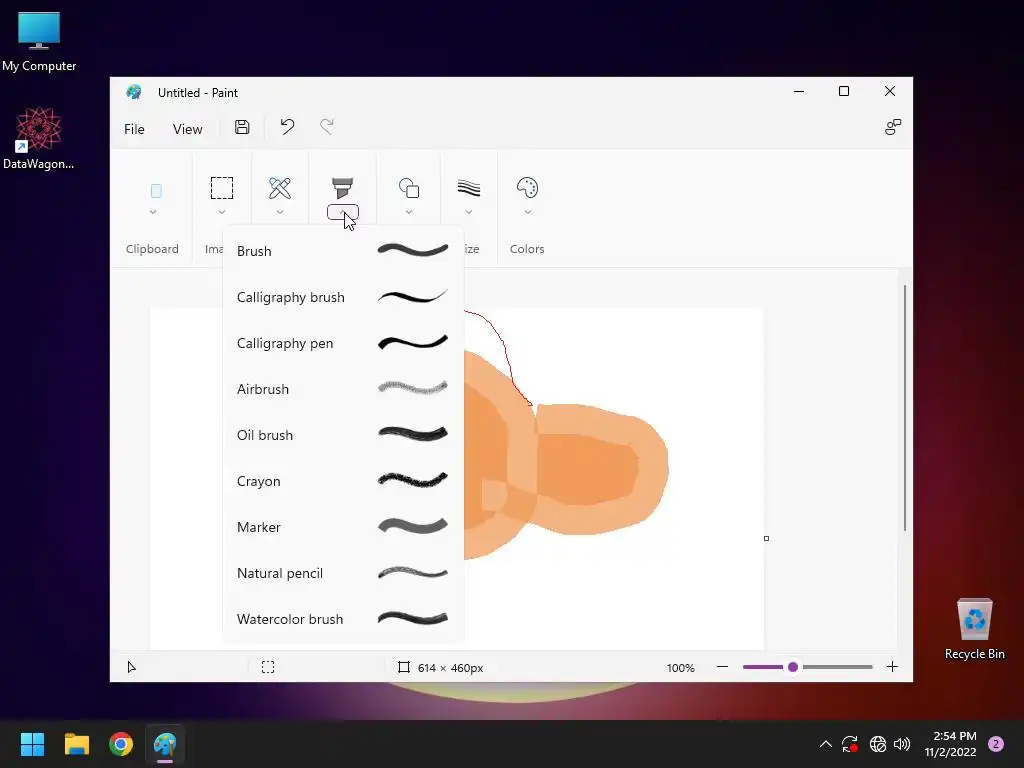This screenshot has height=768, width=1024.
Task: Select the My Computer desktop icon
Action: tap(39, 41)
